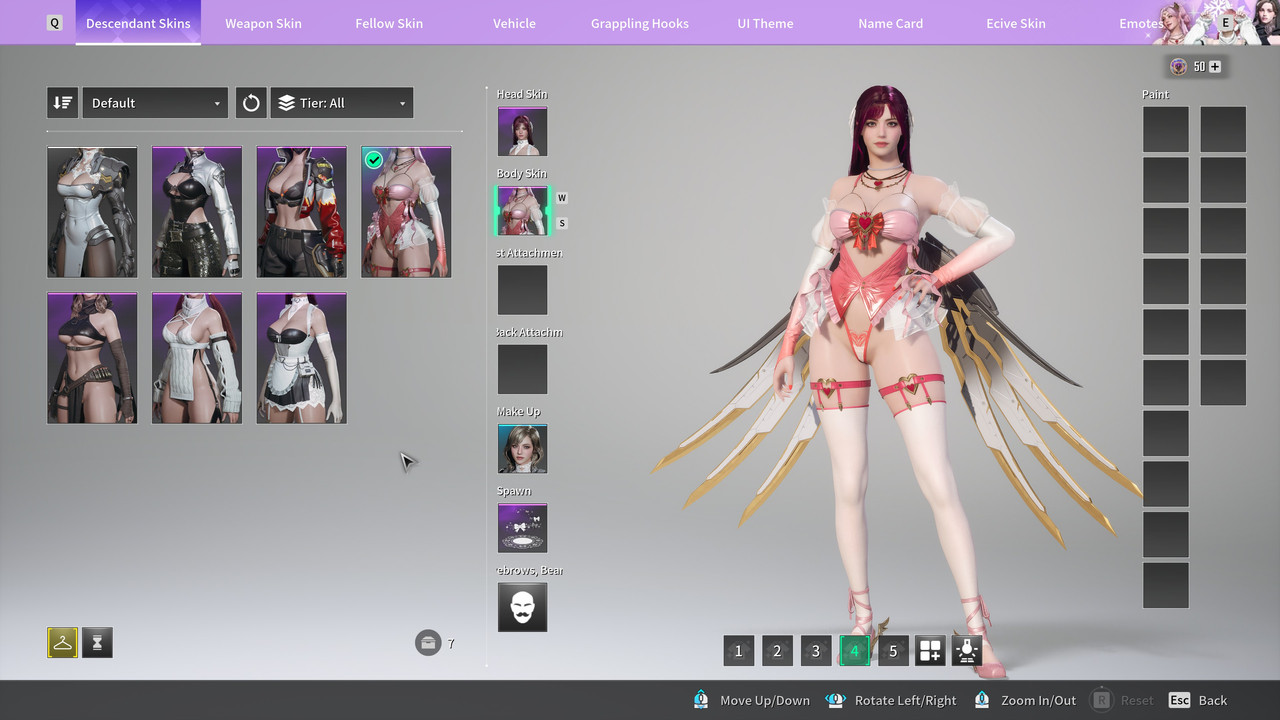Screen dimensions: 1280x720
Task: Open the Name Card tab
Action: pos(890,23)
